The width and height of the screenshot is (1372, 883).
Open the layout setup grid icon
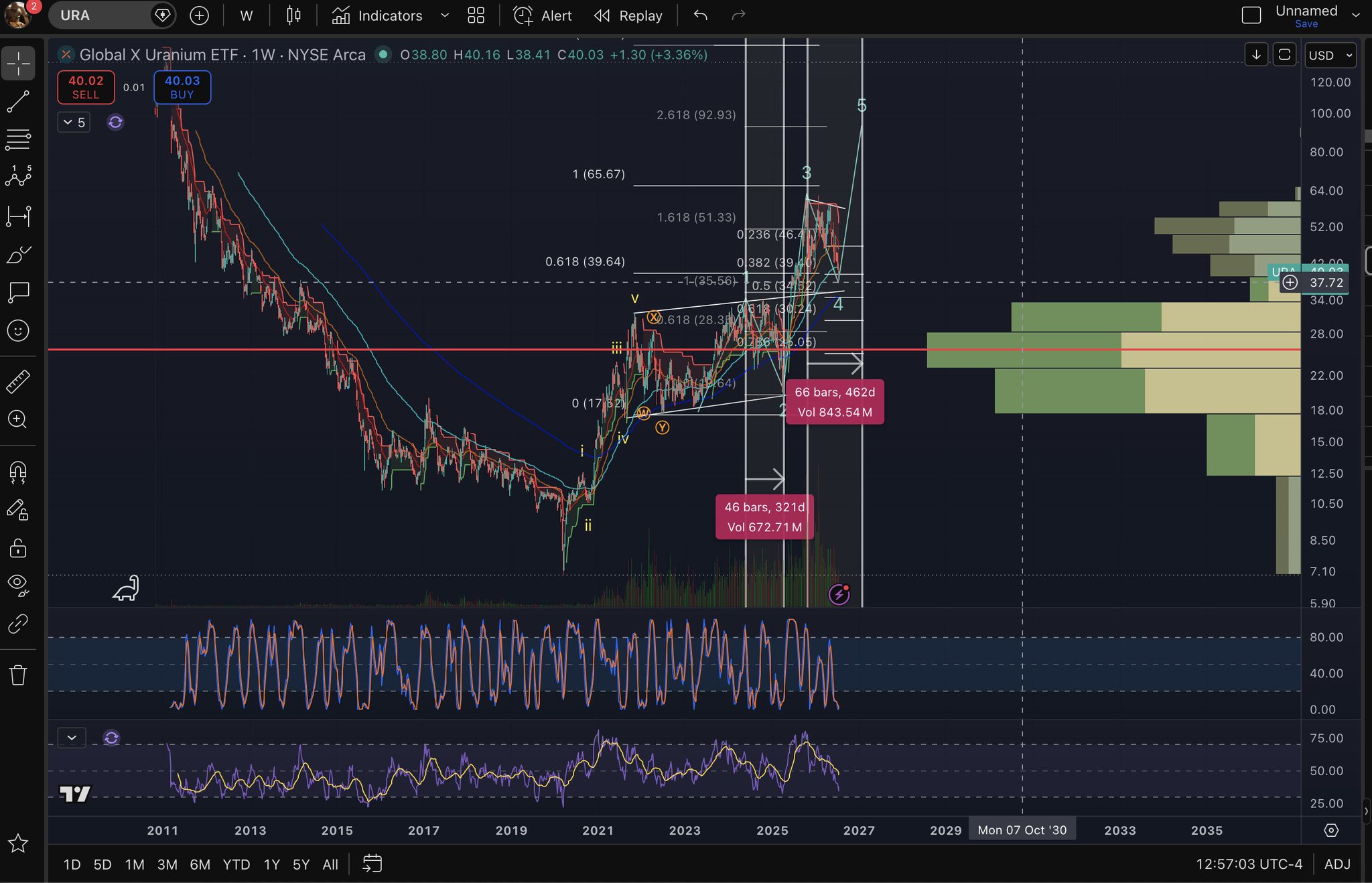coord(476,15)
